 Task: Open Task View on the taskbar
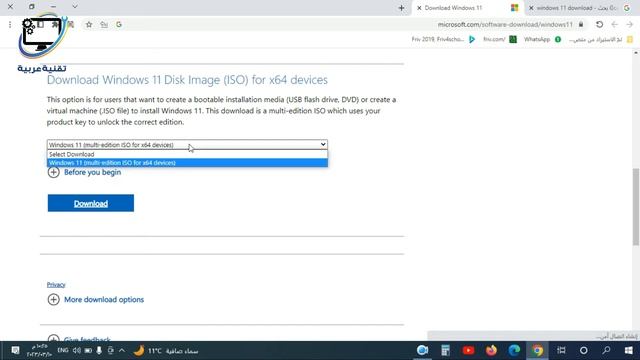click(x=561, y=351)
